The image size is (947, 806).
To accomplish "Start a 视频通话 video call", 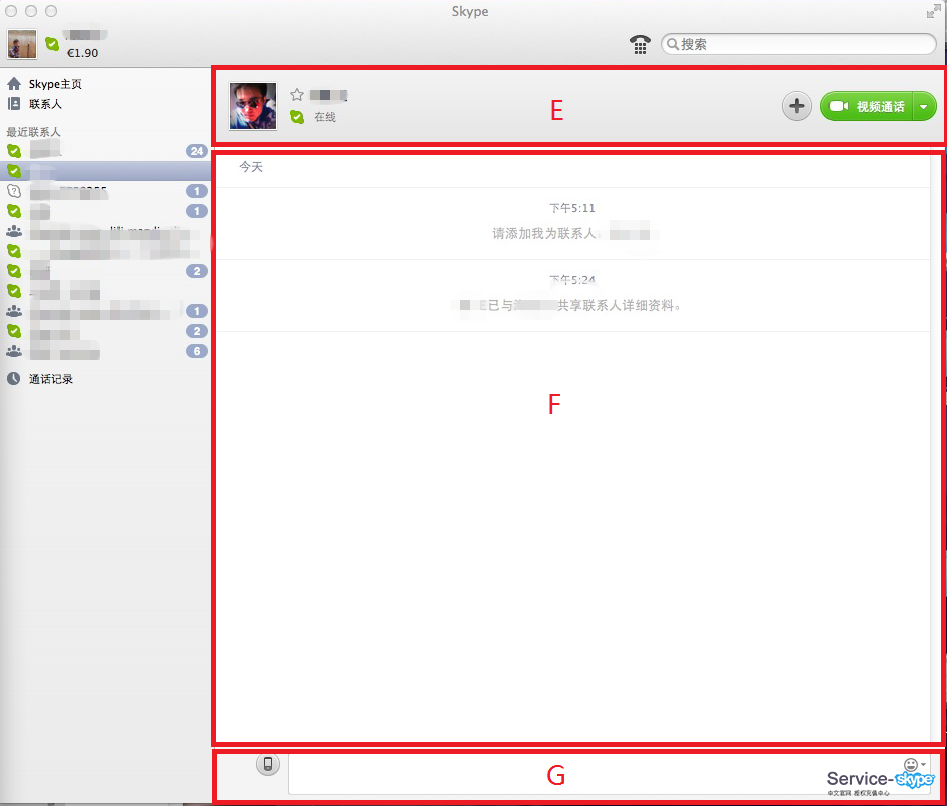I will (x=867, y=107).
